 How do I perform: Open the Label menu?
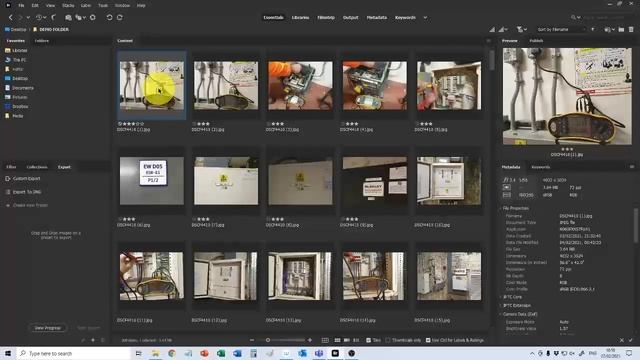(x=86, y=5)
